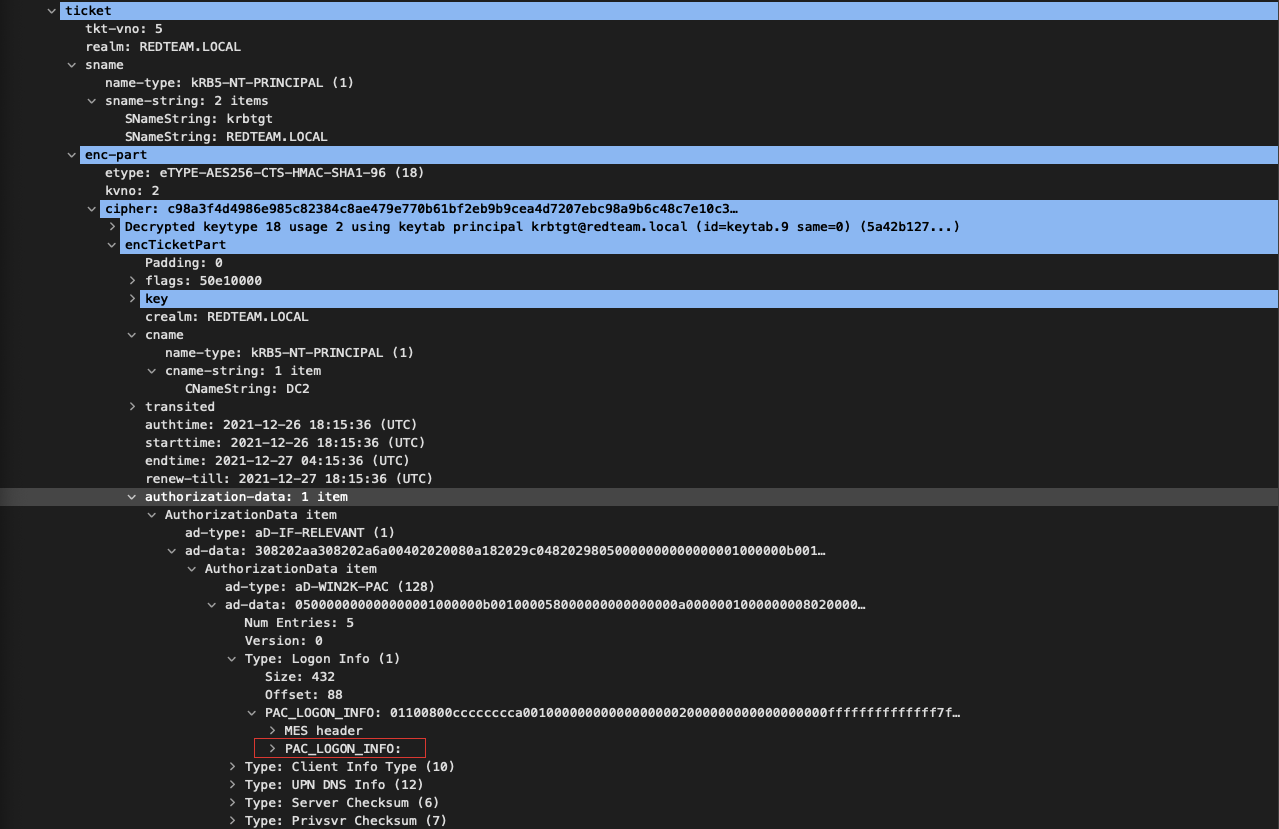Collapse the top-level ticket tree node

[x=52, y=11]
